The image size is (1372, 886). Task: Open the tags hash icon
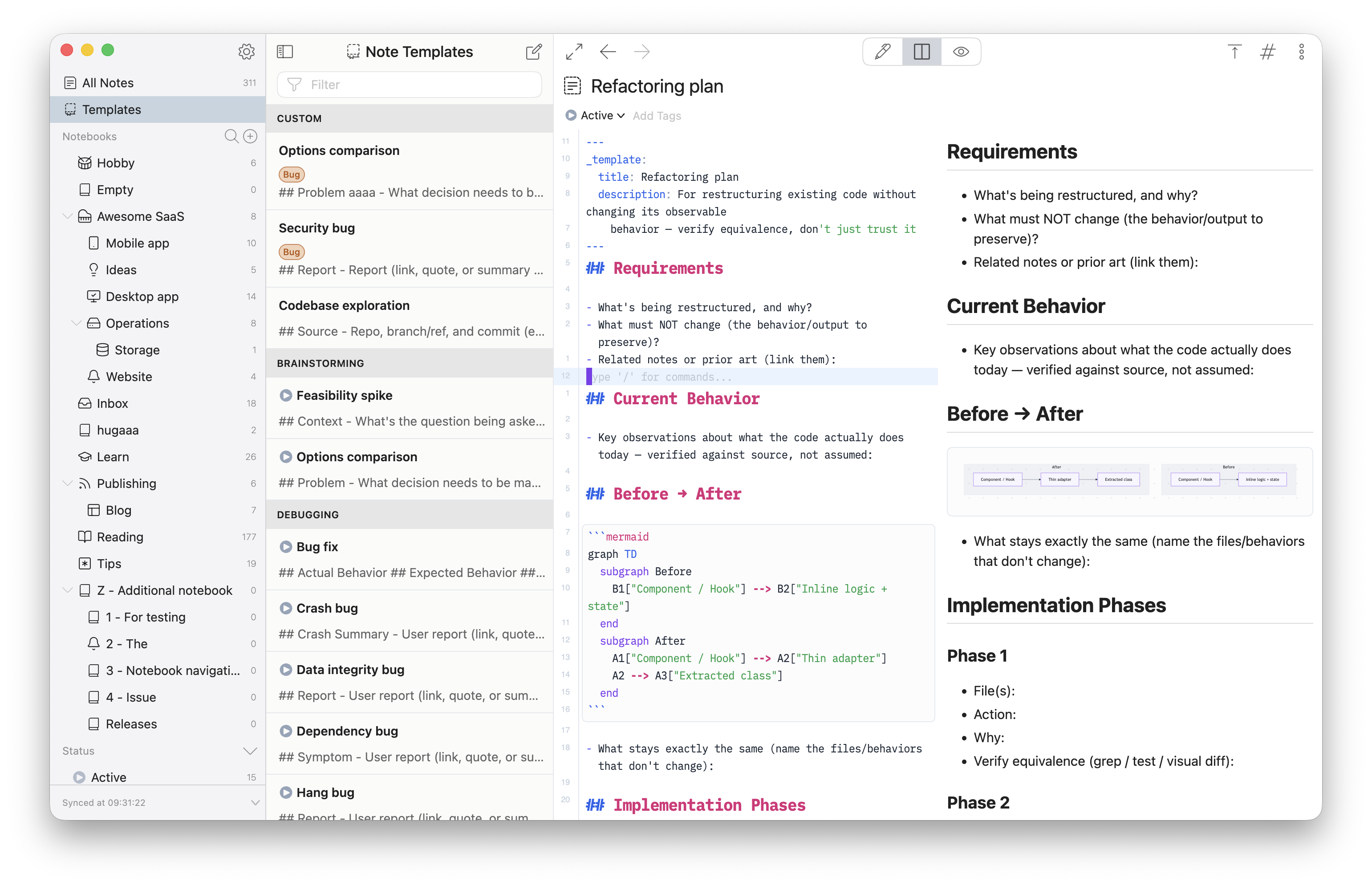(1267, 52)
